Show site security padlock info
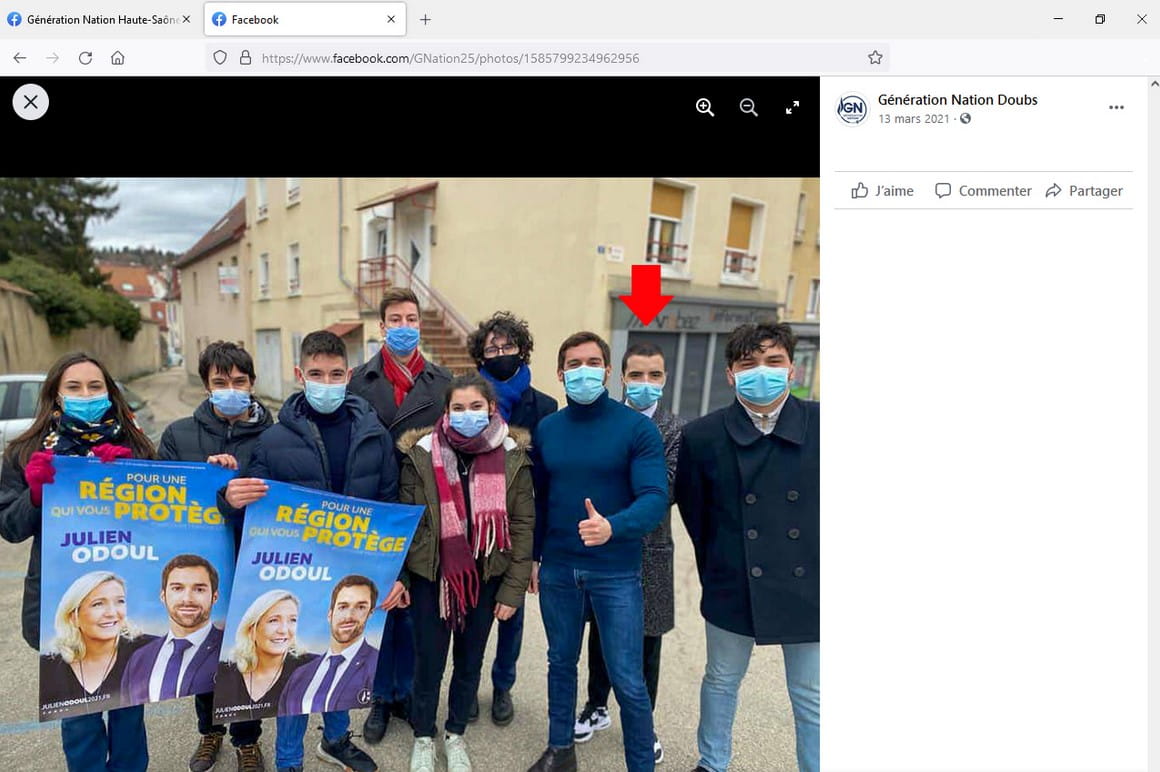The image size is (1160, 772). pos(246,58)
